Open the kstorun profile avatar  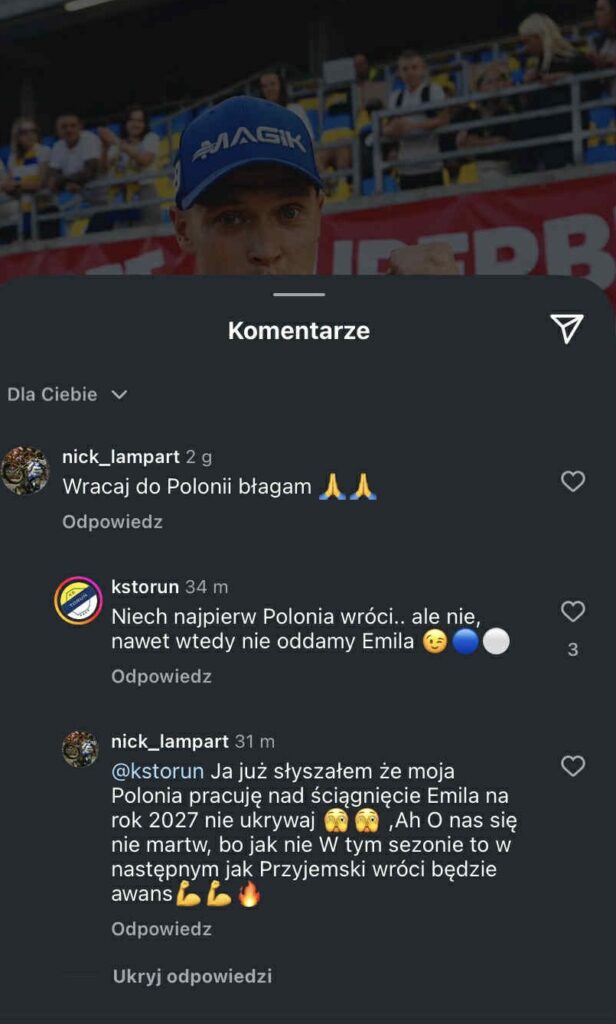[78, 600]
